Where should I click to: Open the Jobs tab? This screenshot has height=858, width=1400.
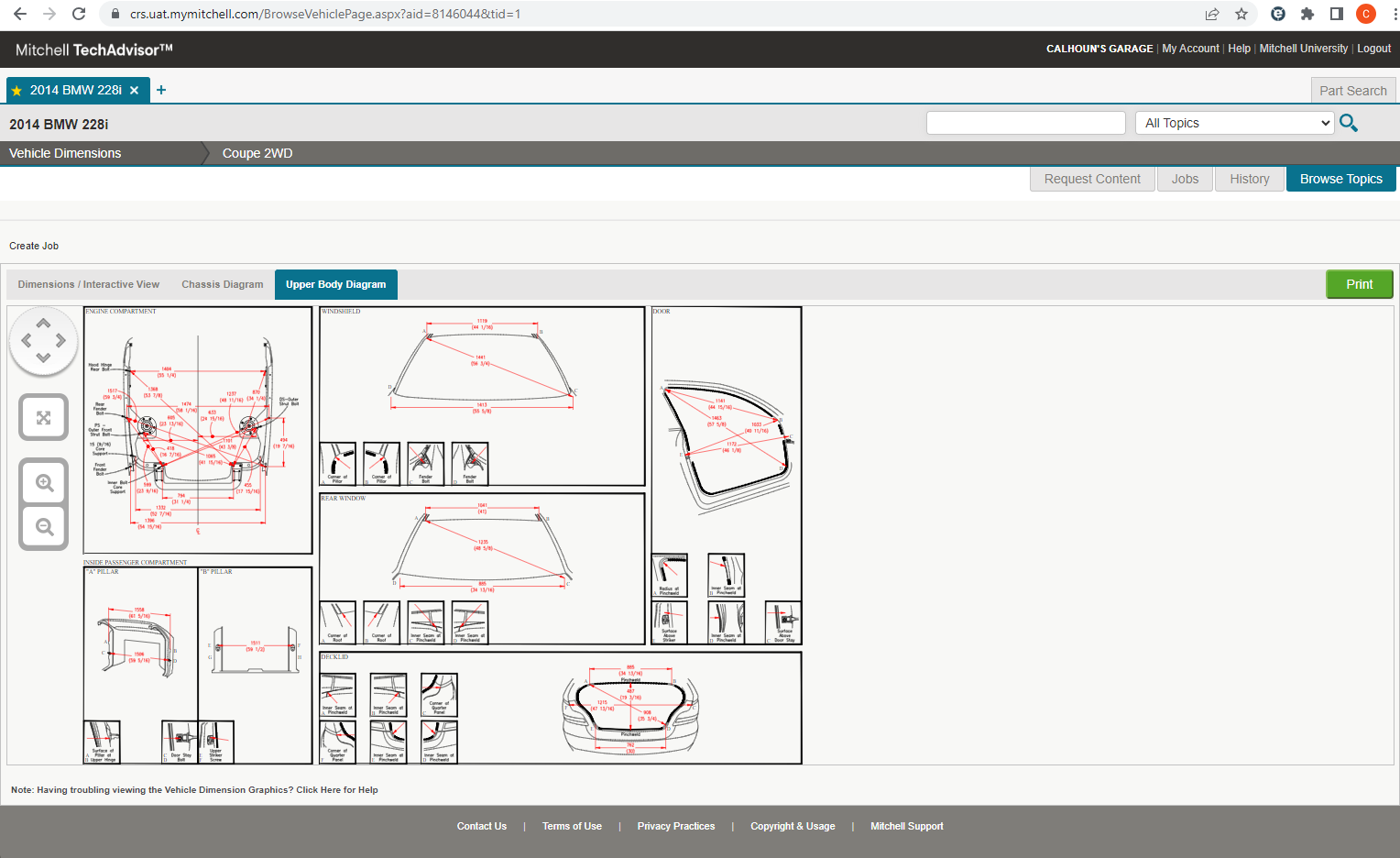(x=1185, y=179)
